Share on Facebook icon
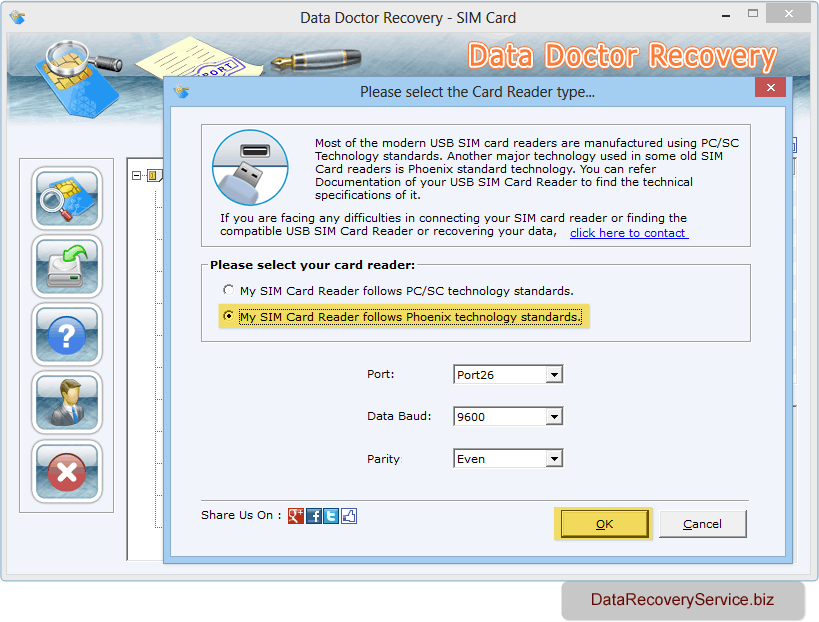 tap(313, 516)
